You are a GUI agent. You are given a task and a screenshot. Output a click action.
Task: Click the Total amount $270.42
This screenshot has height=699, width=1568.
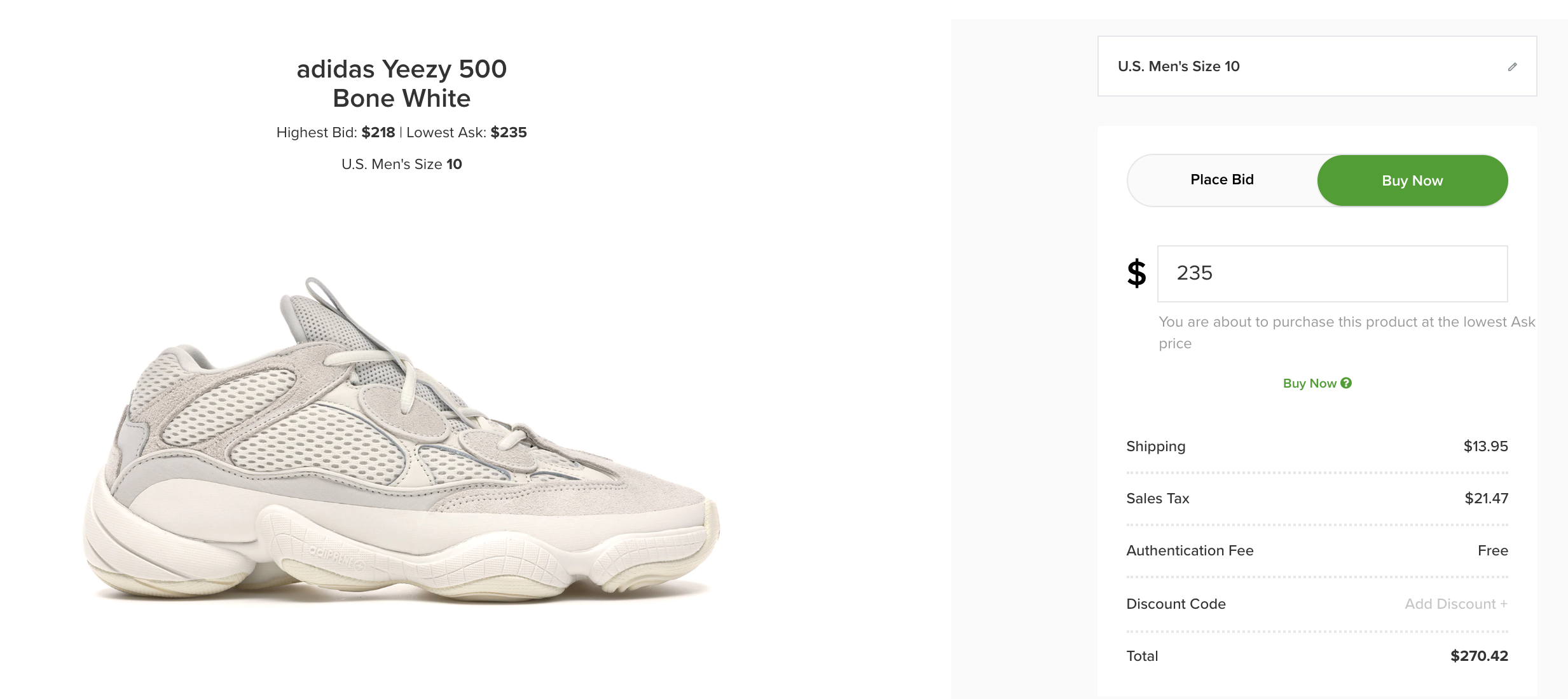(1478, 656)
